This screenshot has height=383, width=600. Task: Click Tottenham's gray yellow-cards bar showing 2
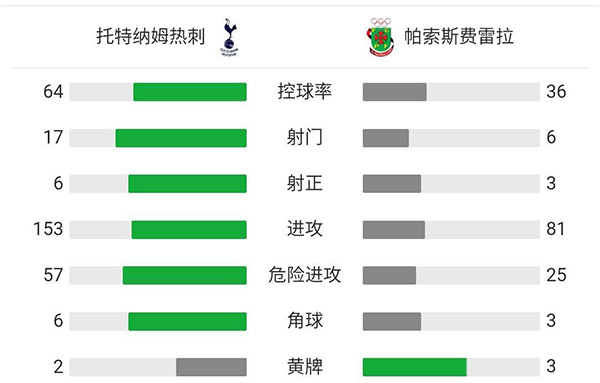point(211,367)
